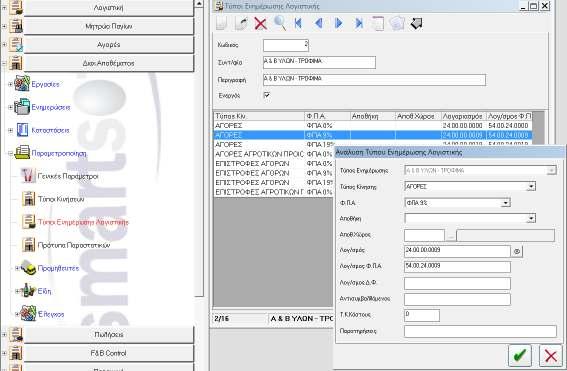Click the Λογιστική module icon
The image size is (567, 371).
pyautogui.click(x=16, y=8)
